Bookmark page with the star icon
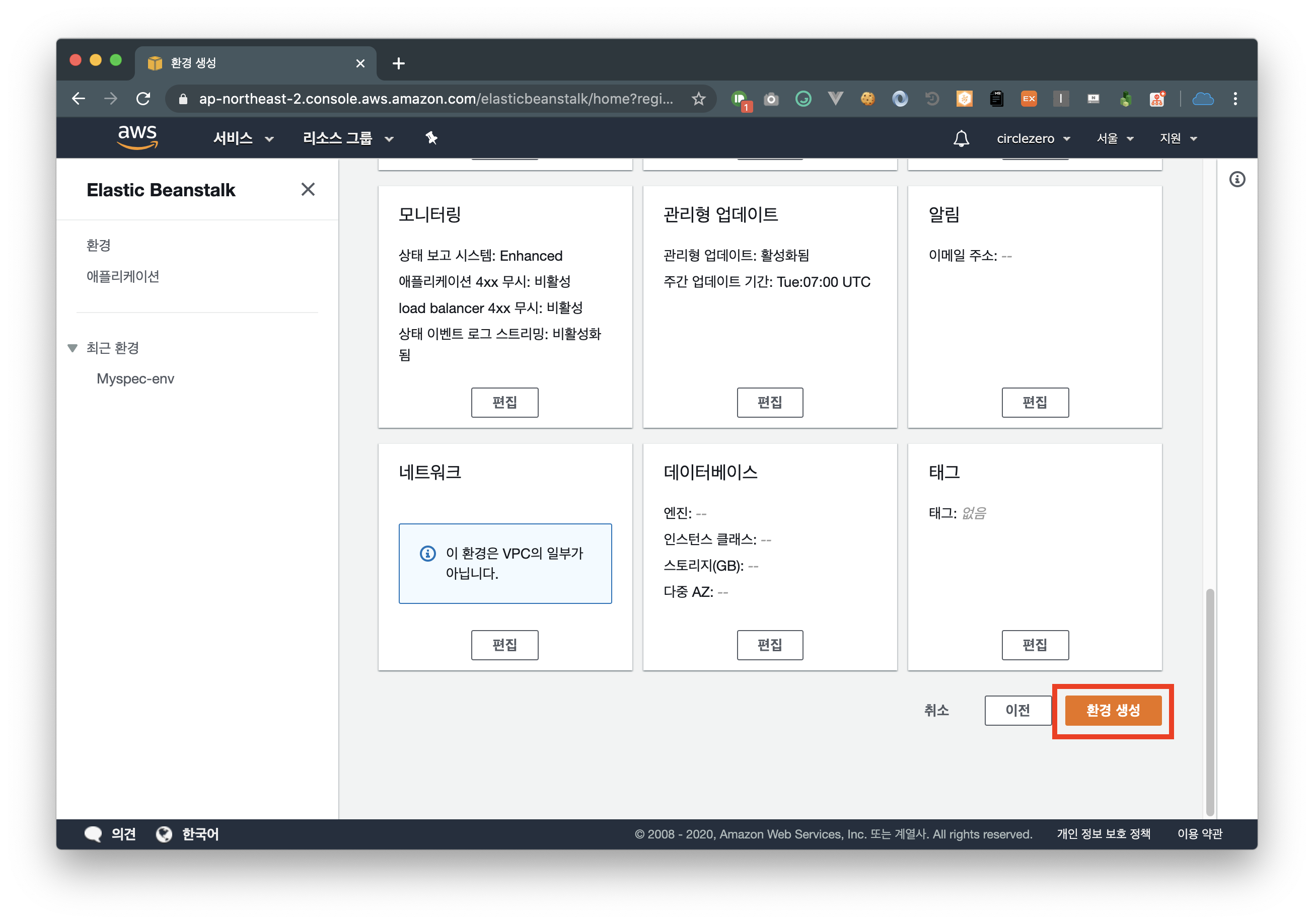The image size is (1314, 924). [698, 99]
